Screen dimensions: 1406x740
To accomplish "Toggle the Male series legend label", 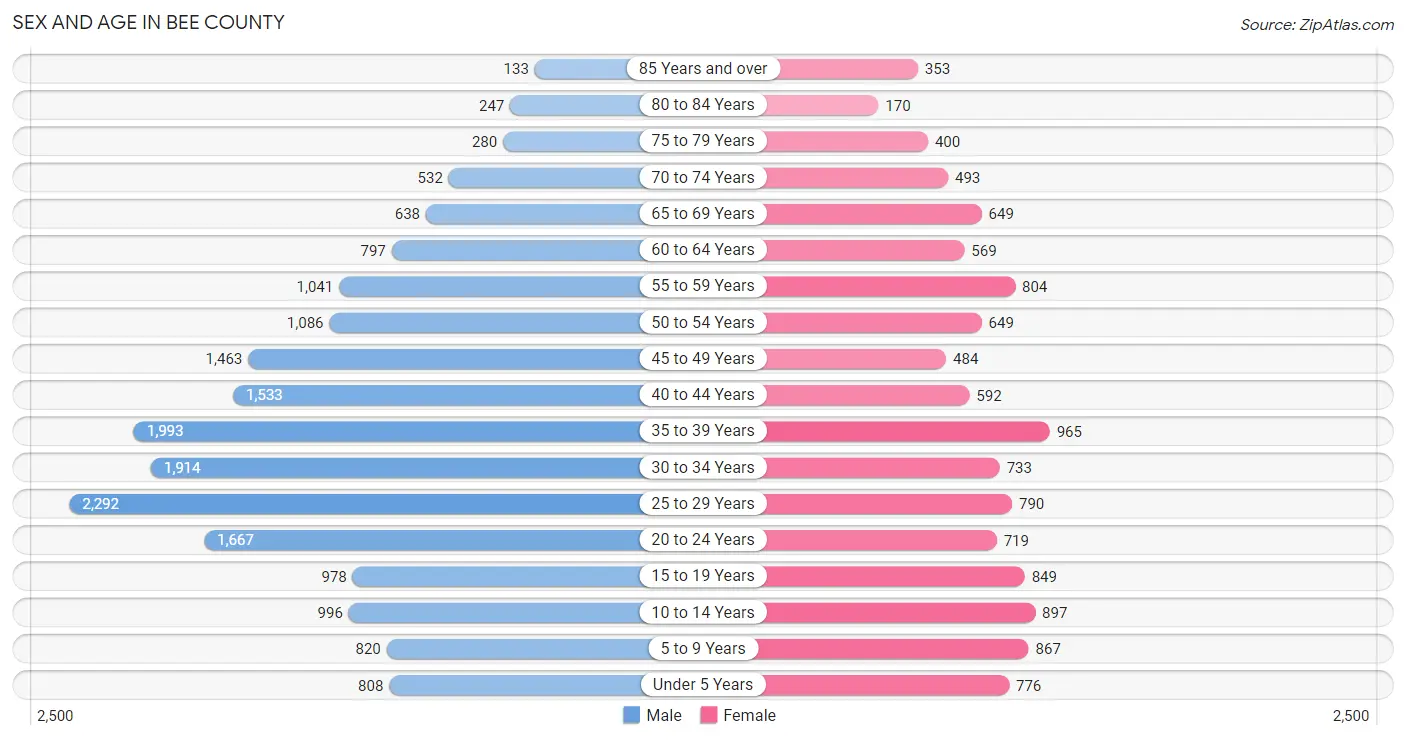I will [x=664, y=715].
